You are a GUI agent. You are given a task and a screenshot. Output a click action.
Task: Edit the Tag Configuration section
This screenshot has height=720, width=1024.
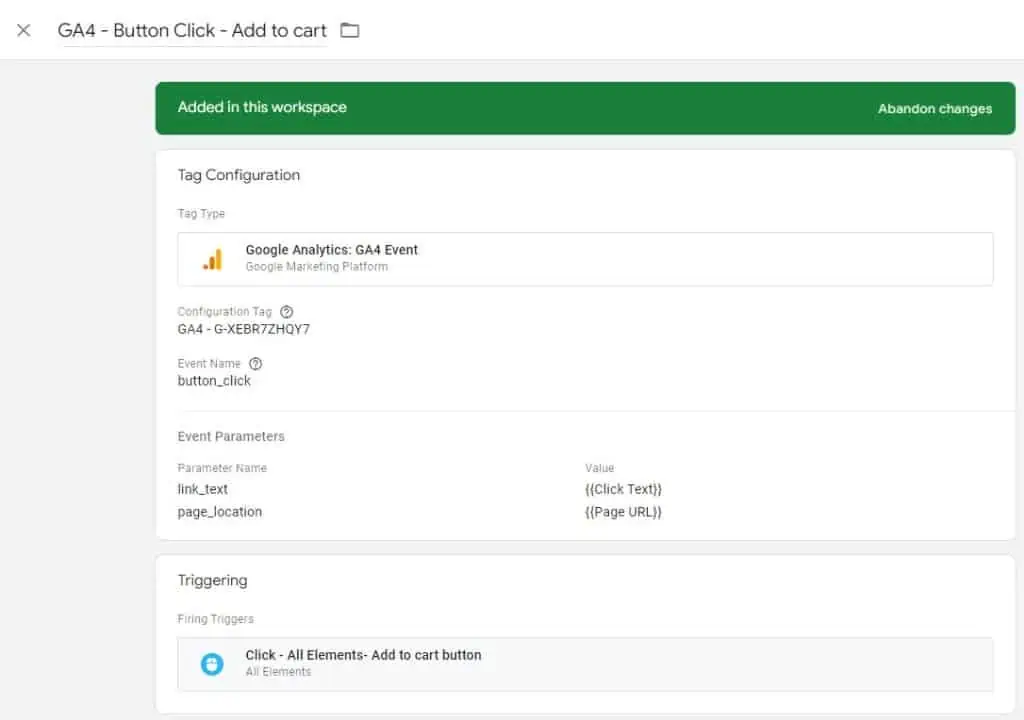[x=239, y=175]
